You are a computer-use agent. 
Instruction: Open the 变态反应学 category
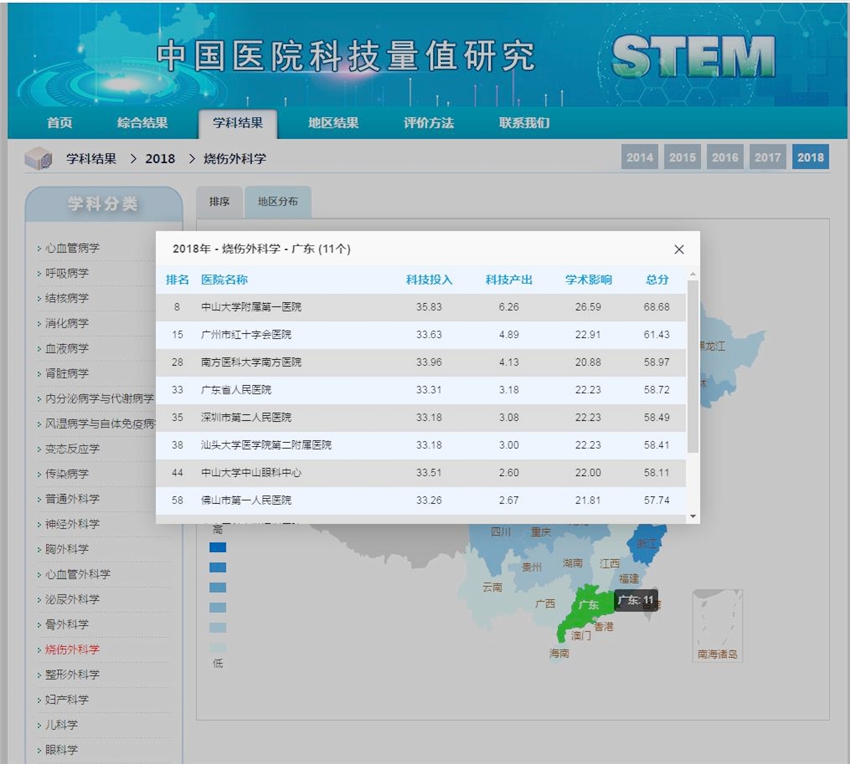click(72, 449)
